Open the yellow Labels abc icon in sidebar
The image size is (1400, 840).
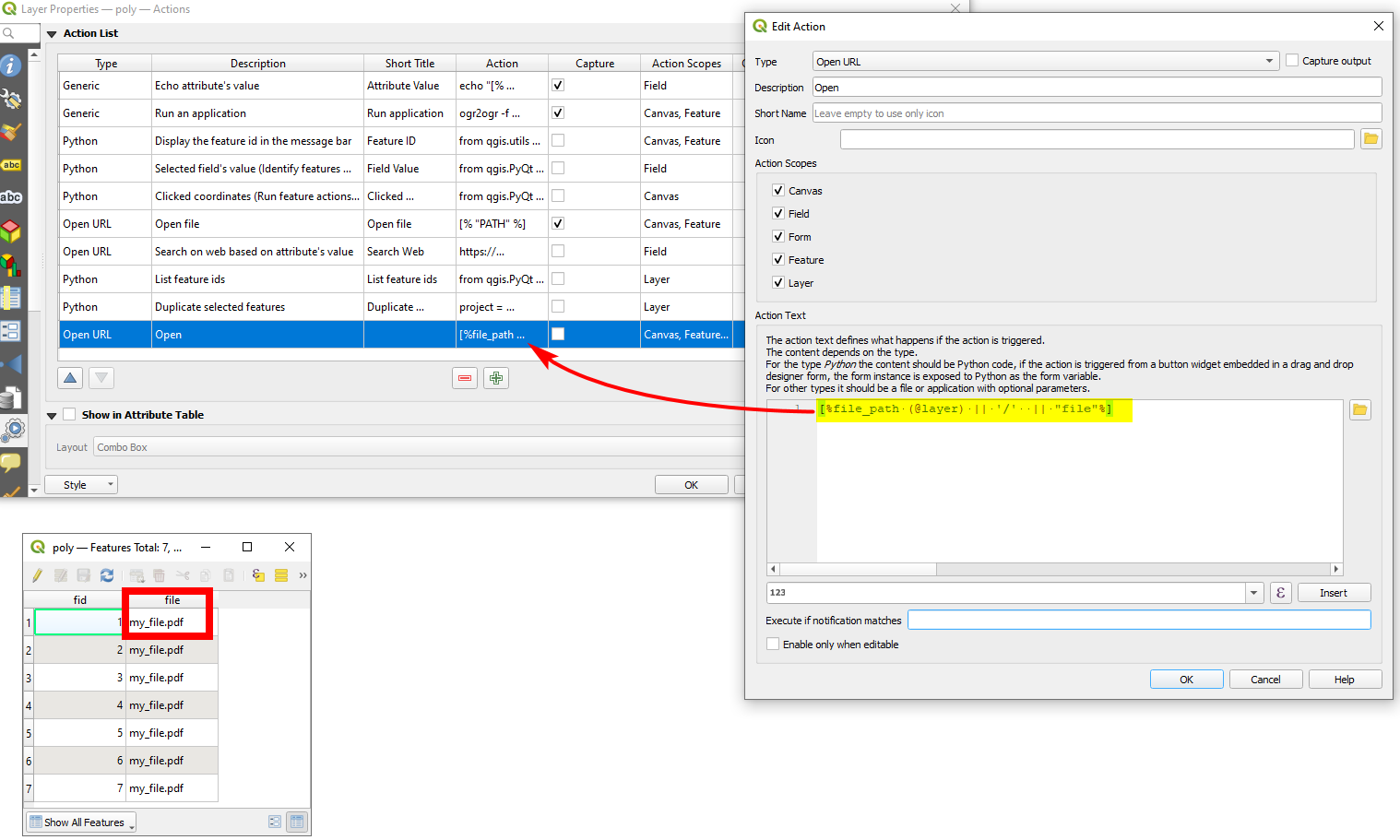pyautogui.click(x=11, y=165)
